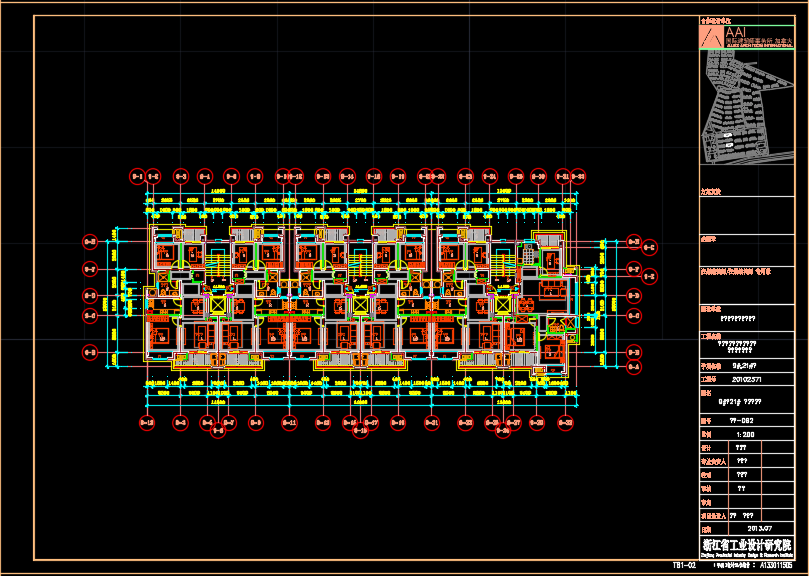Click the sheet label "TB1-02"
This screenshot has height=576, width=809.
[684, 565]
